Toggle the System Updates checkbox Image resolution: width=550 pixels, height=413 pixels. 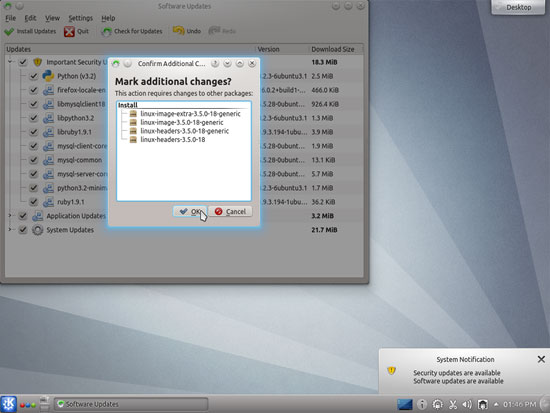(23, 230)
